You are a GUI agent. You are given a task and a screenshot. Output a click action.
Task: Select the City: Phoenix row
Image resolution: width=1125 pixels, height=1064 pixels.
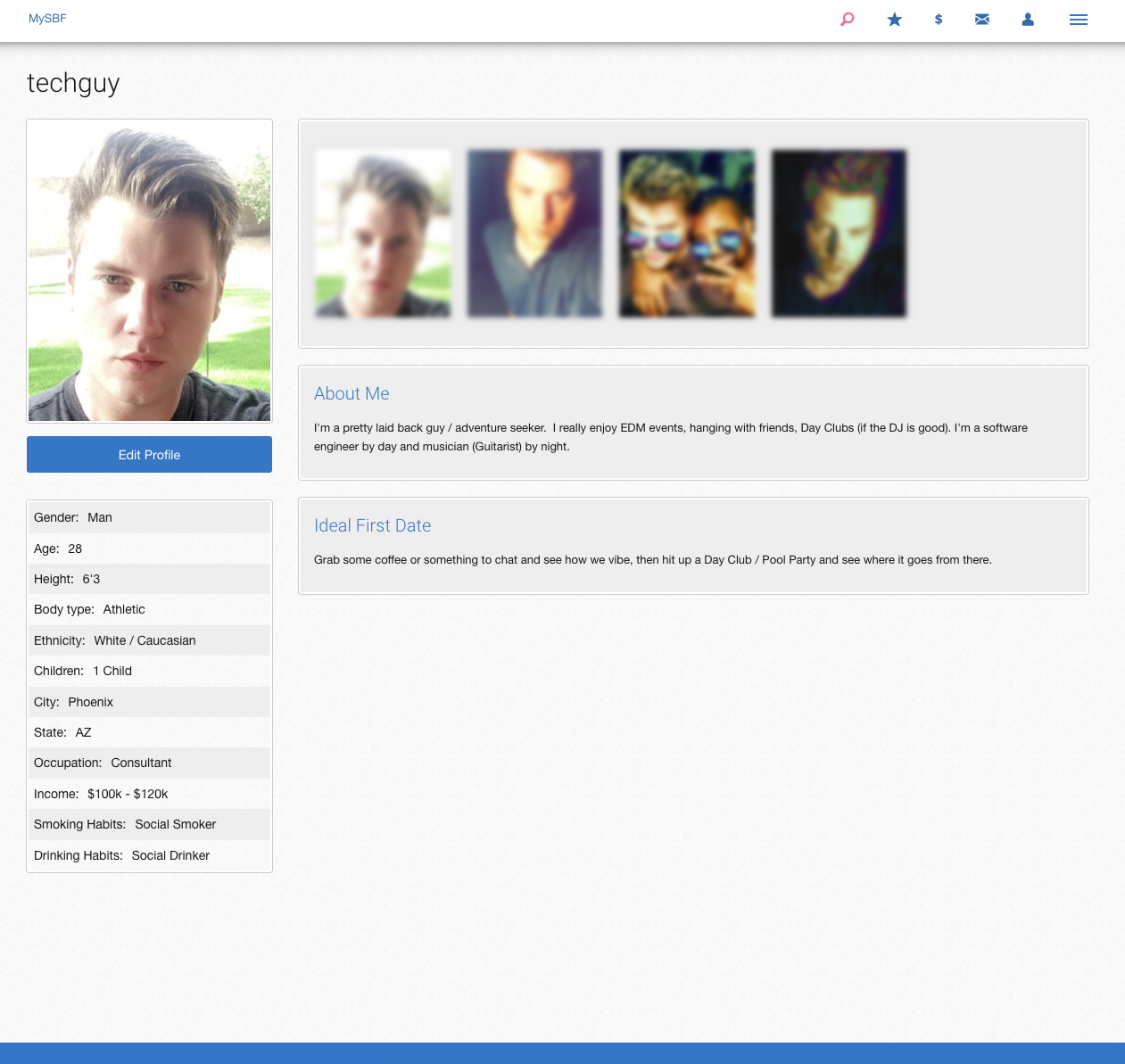click(149, 702)
